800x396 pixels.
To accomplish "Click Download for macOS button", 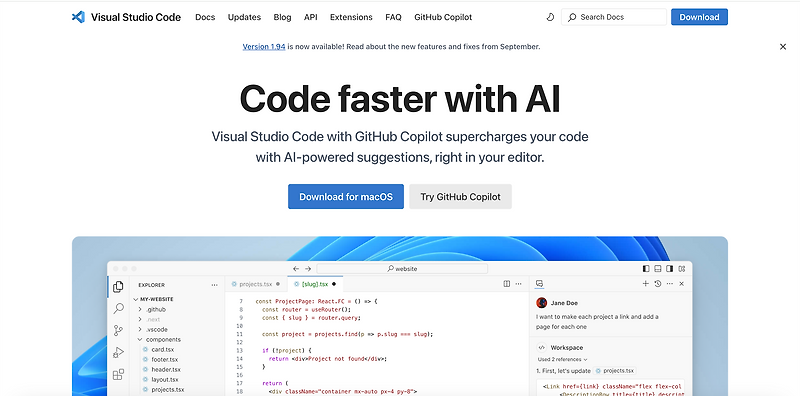I will coord(346,196).
